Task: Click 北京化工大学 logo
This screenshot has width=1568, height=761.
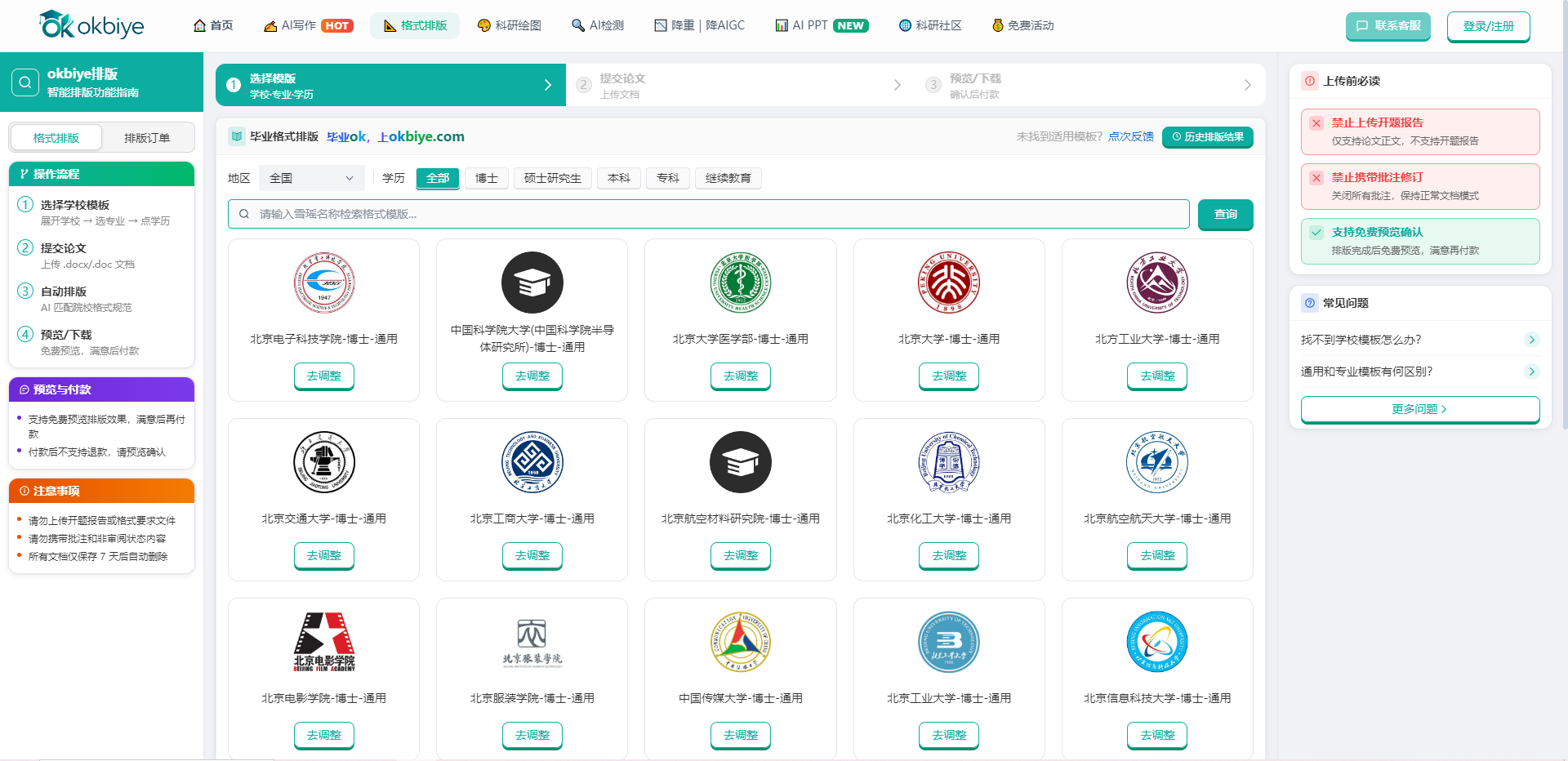Action: click(x=949, y=462)
